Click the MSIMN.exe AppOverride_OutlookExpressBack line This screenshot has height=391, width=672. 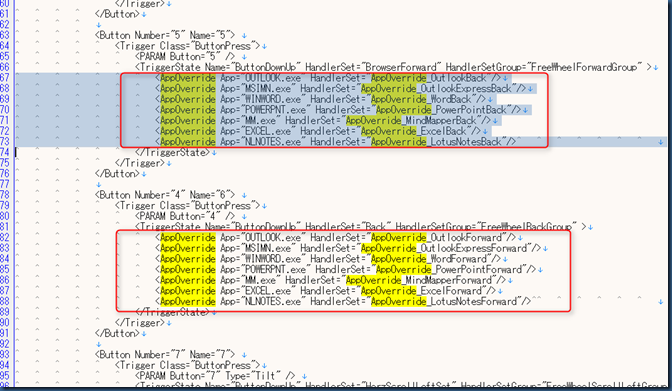tap(340, 89)
